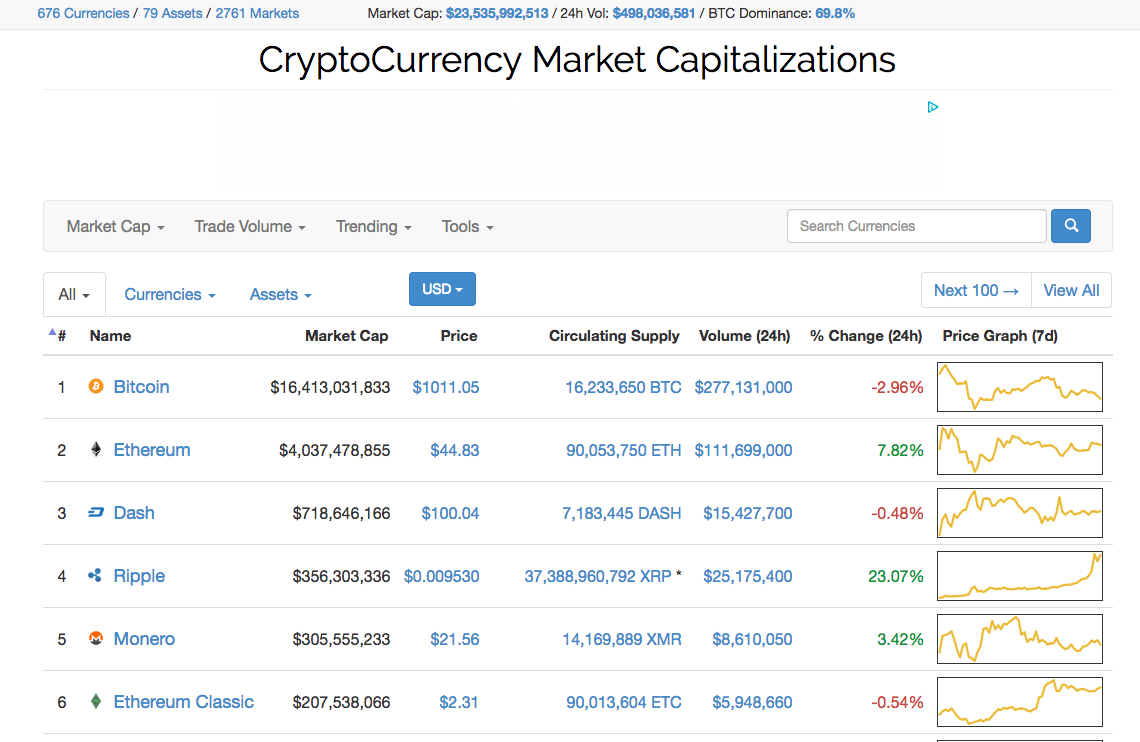Click Ripple change value 23.07%
This screenshot has width=1140, height=742.
click(x=896, y=577)
